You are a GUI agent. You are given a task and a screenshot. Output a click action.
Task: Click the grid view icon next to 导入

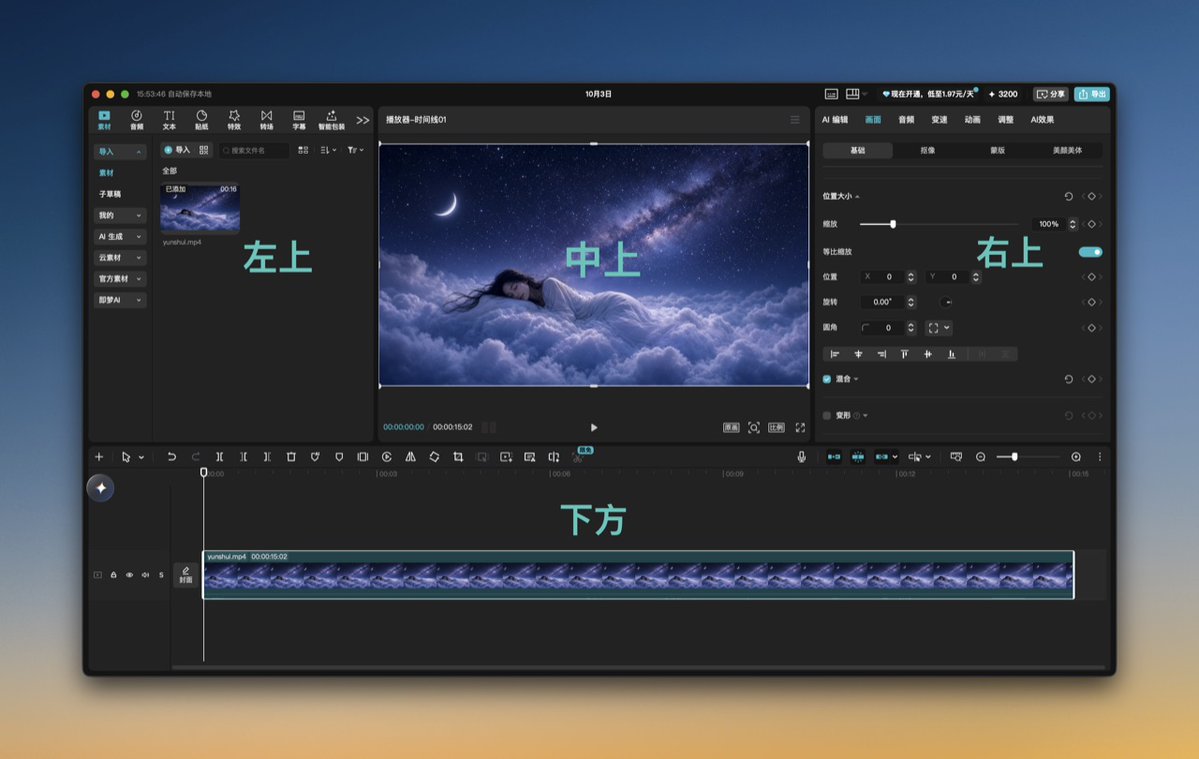(203, 150)
